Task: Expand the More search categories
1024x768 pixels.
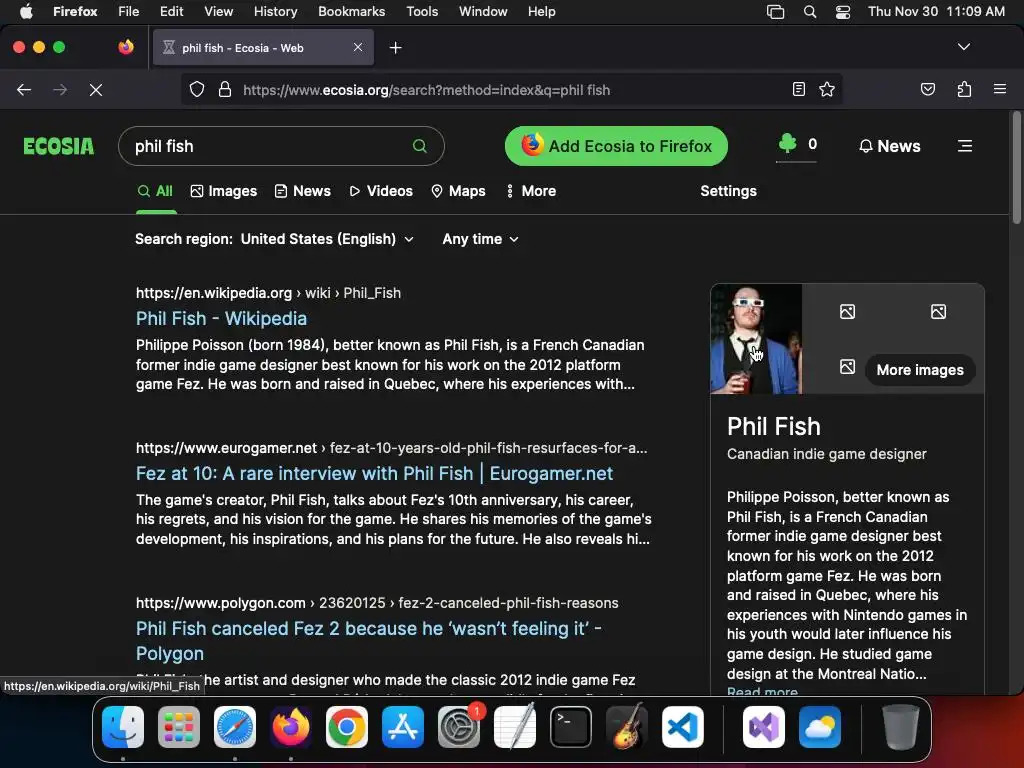Action: pyautogui.click(x=531, y=191)
